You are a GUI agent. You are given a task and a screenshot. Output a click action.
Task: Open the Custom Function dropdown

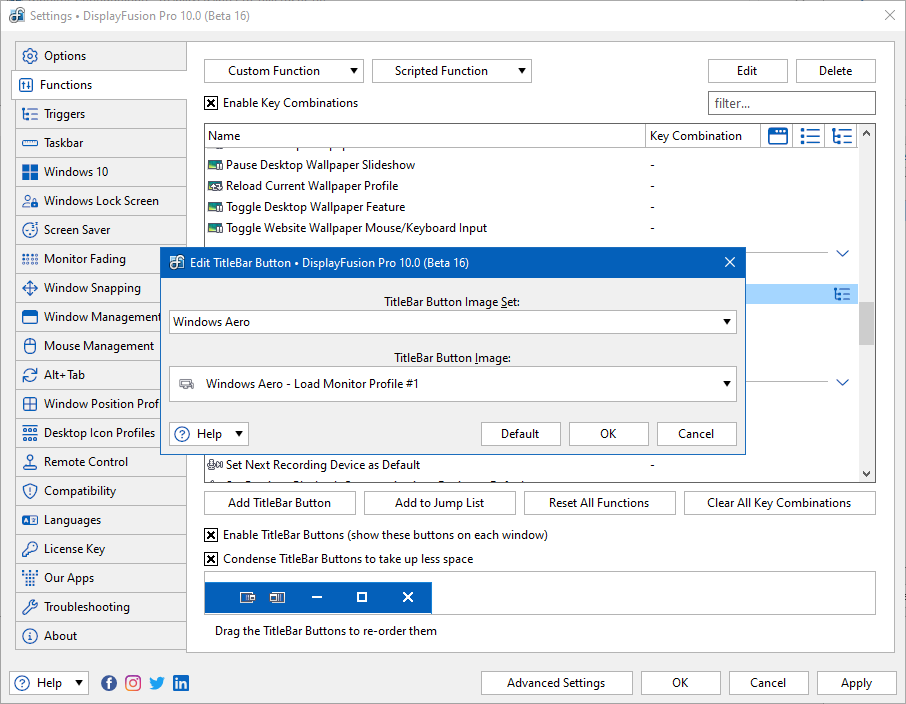point(284,71)
